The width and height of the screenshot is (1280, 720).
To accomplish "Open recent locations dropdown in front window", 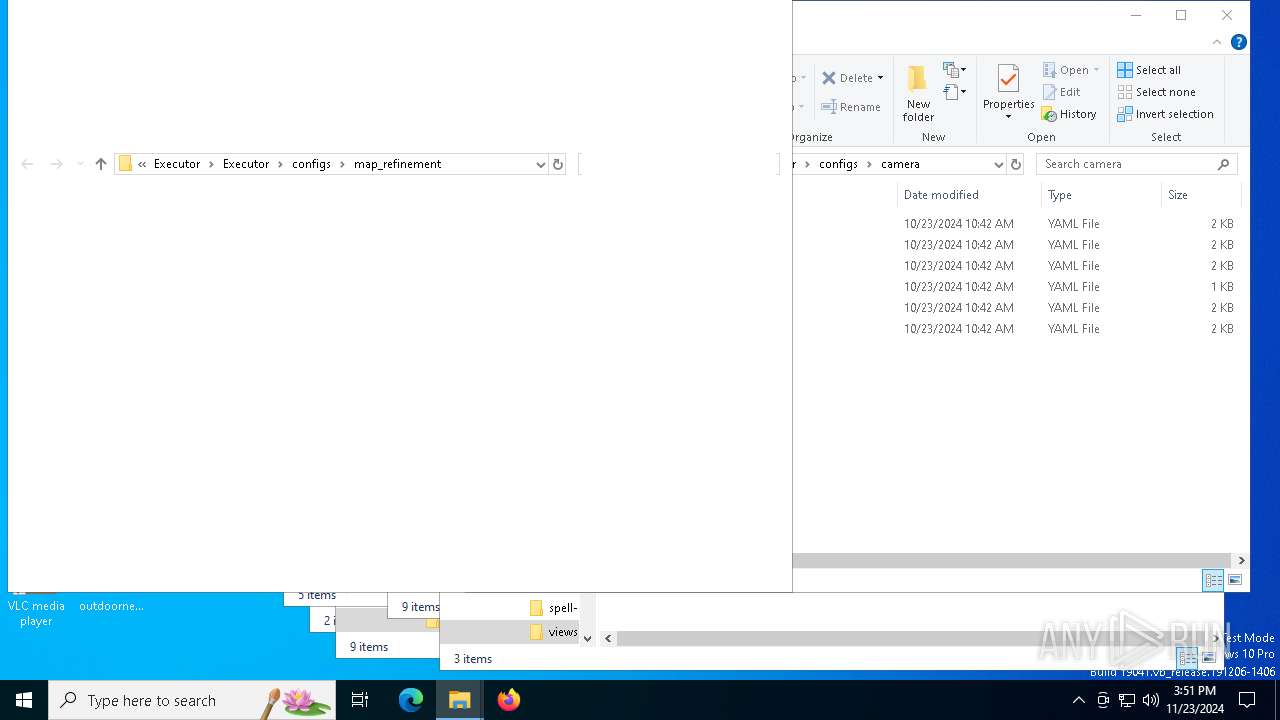I will [x=80, y=164].
